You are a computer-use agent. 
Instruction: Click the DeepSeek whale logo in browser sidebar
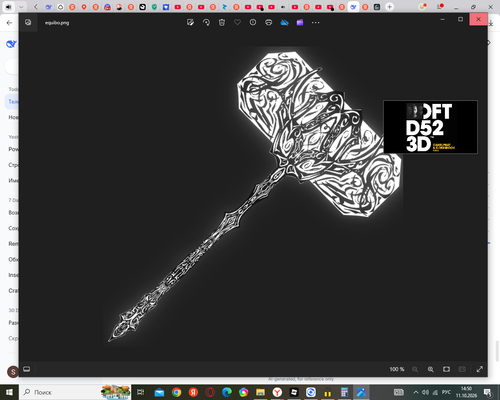tap(11, 44)
